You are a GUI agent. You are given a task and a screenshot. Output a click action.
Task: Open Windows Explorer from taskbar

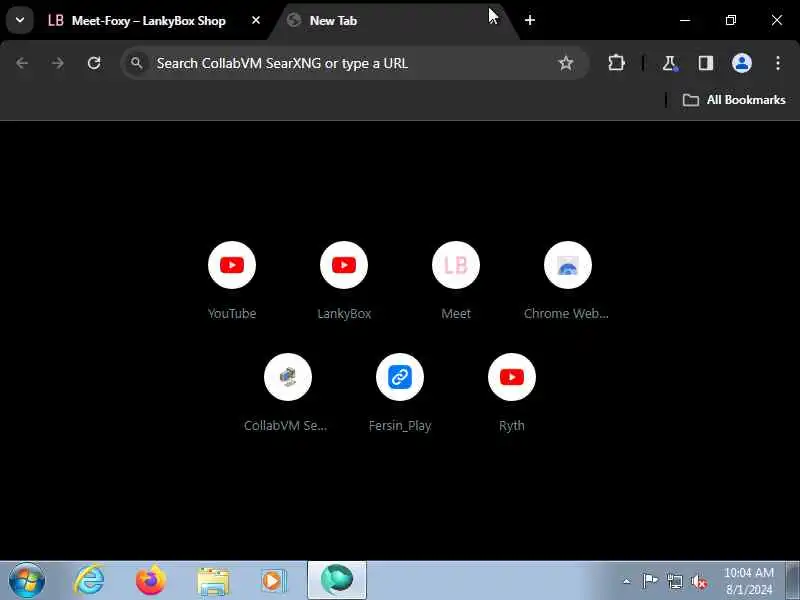[x=213, y=581]
